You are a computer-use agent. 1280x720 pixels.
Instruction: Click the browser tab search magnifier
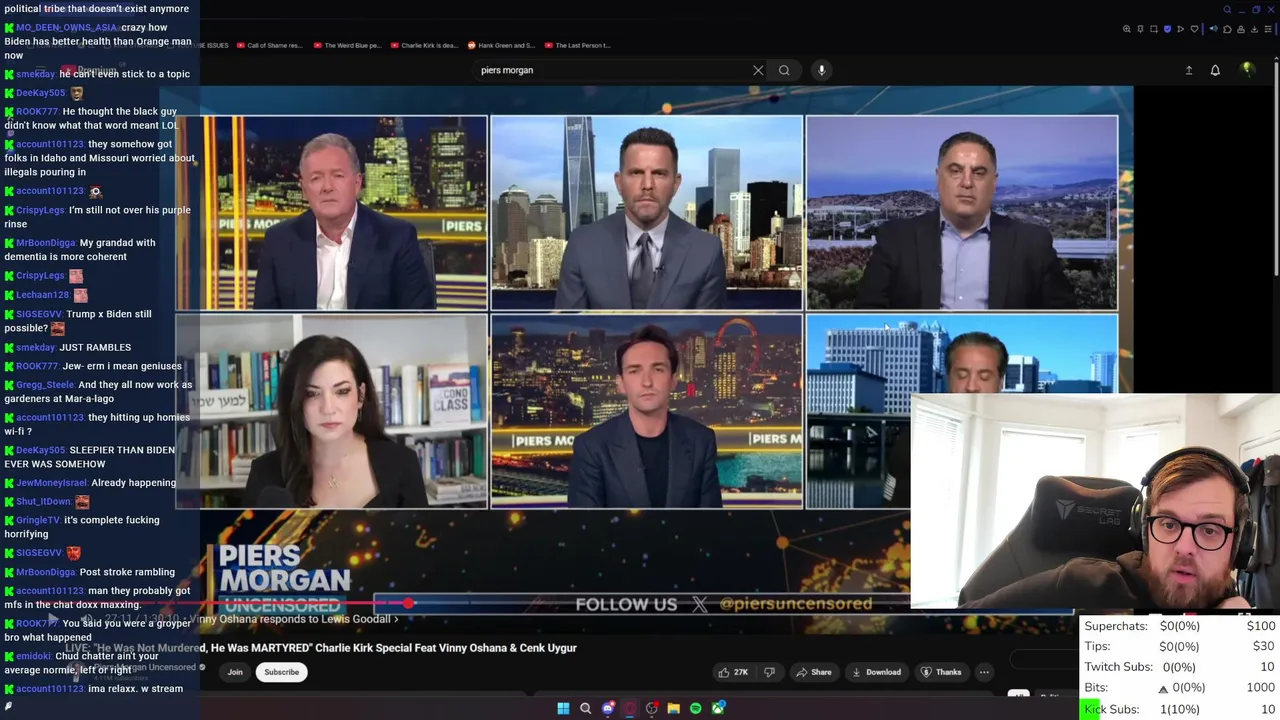tap(1227, 9)
